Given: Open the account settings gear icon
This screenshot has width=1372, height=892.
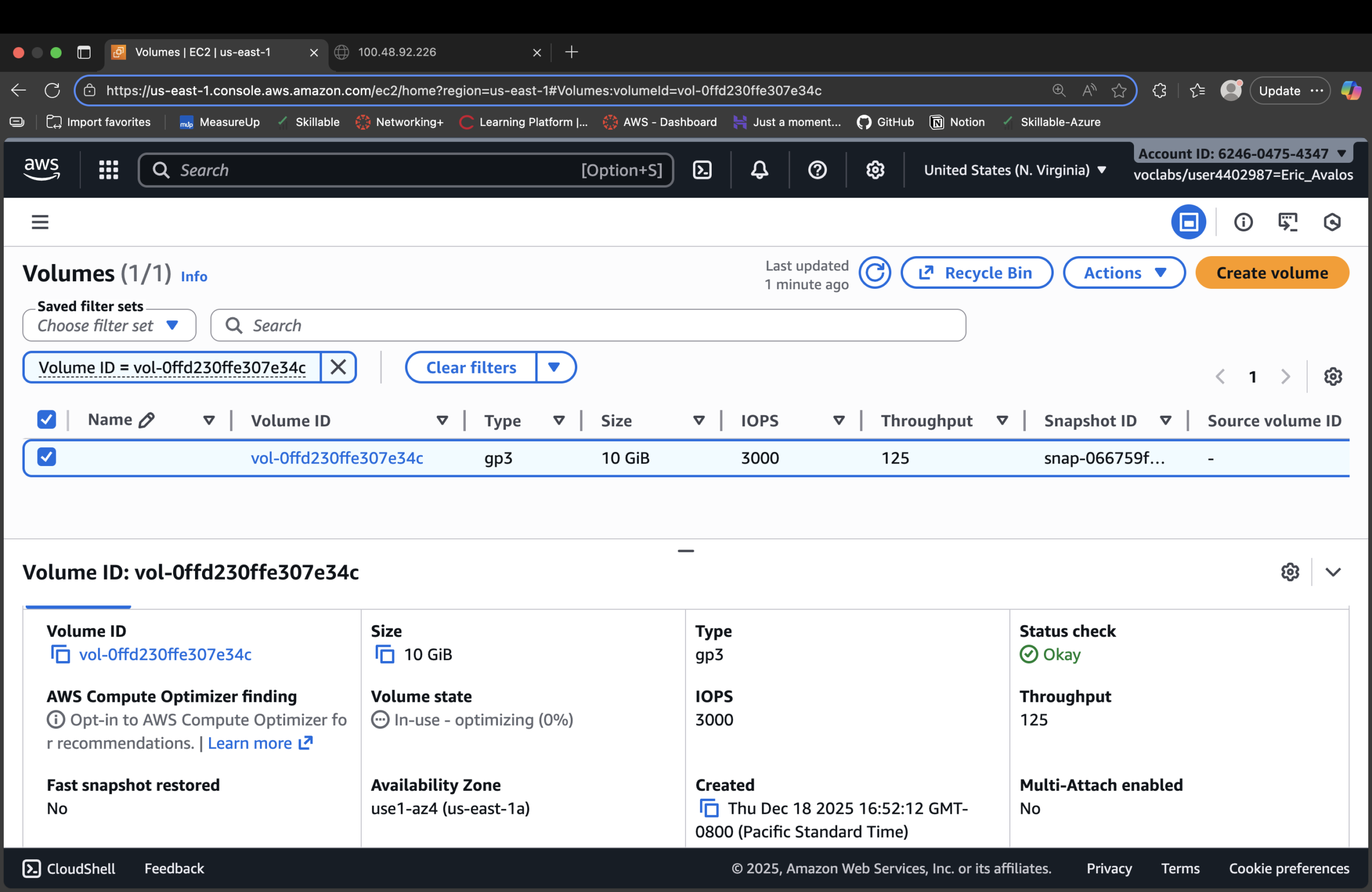Looking at the screenshot, I should pos(875,169).
